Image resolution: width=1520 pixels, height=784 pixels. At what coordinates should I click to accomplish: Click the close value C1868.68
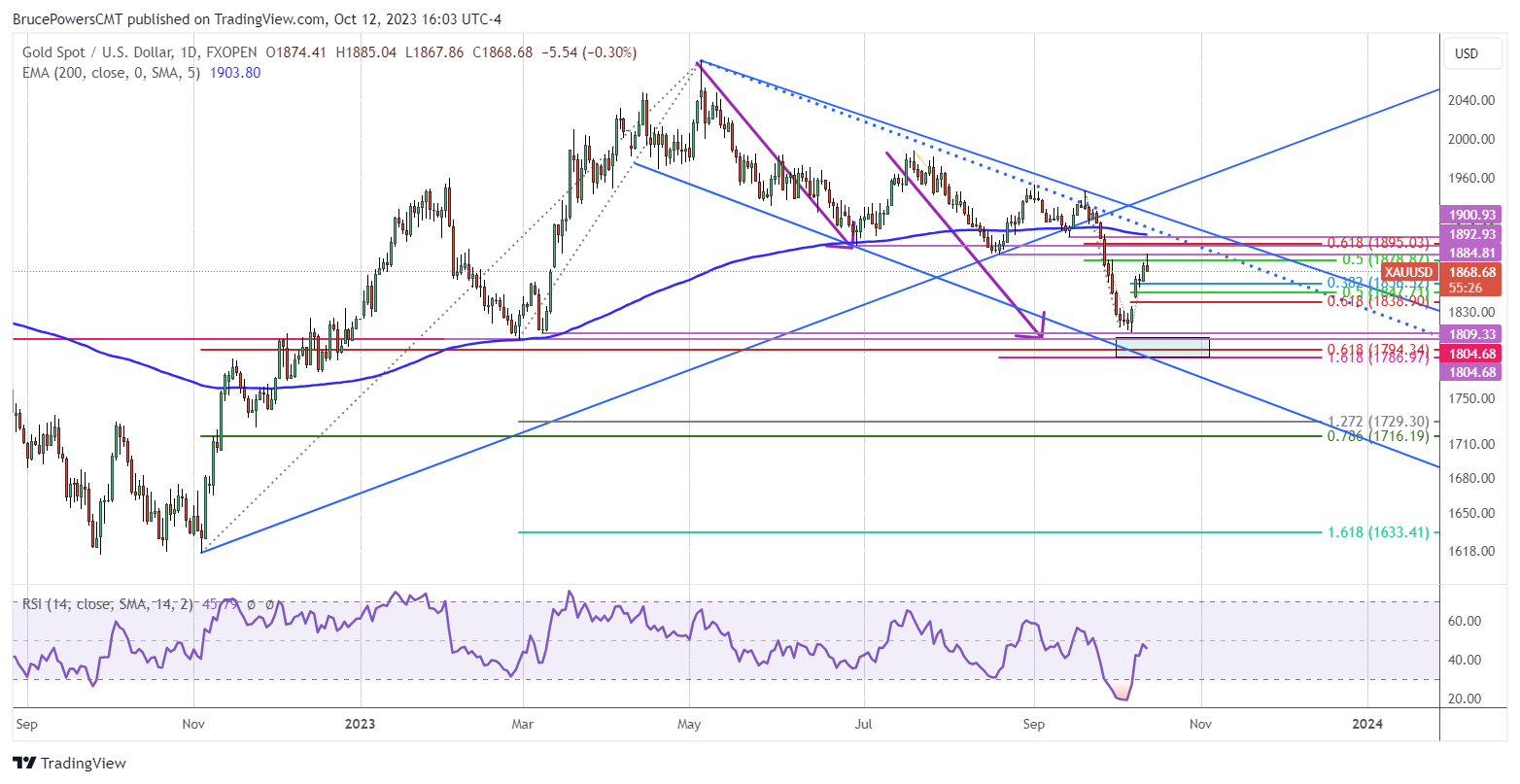coord(502,52)
